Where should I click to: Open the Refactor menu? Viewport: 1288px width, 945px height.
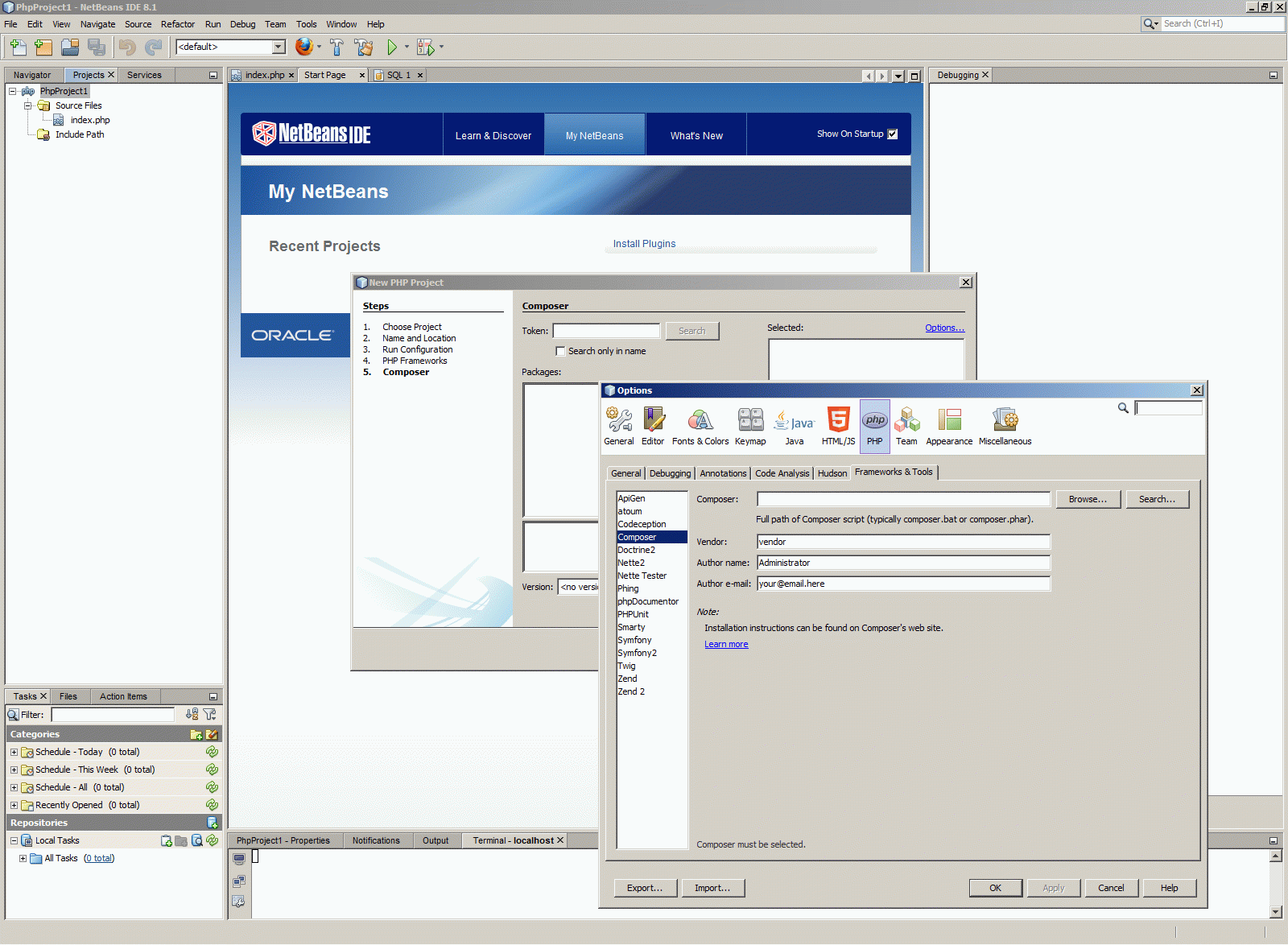(178, 24)
